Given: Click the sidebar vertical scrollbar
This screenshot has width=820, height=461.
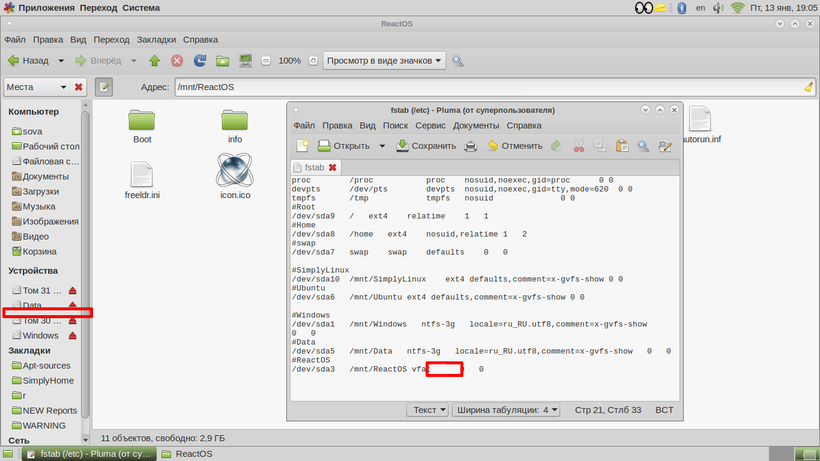Looking at the screenshot, I should pos(85,264).
